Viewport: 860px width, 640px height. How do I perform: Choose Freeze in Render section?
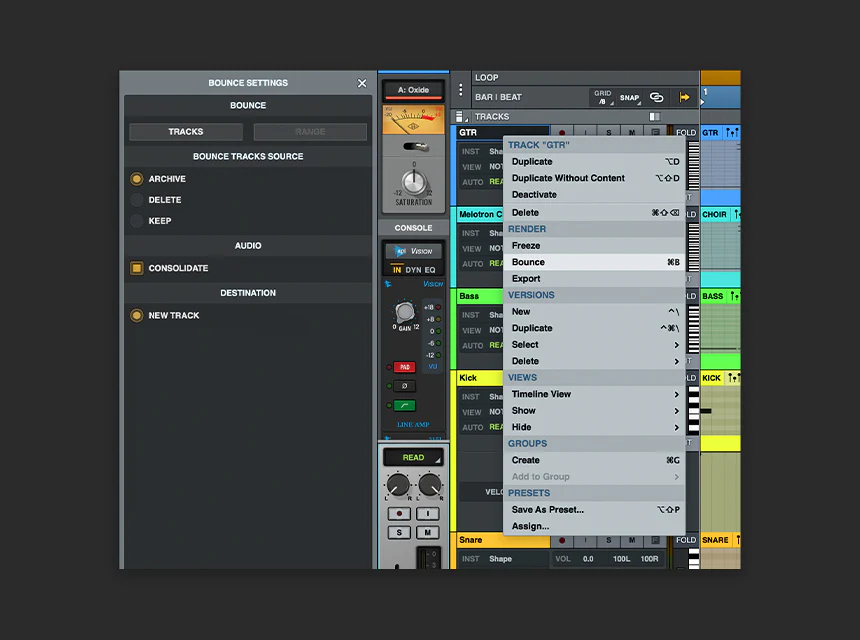point(595,246)
